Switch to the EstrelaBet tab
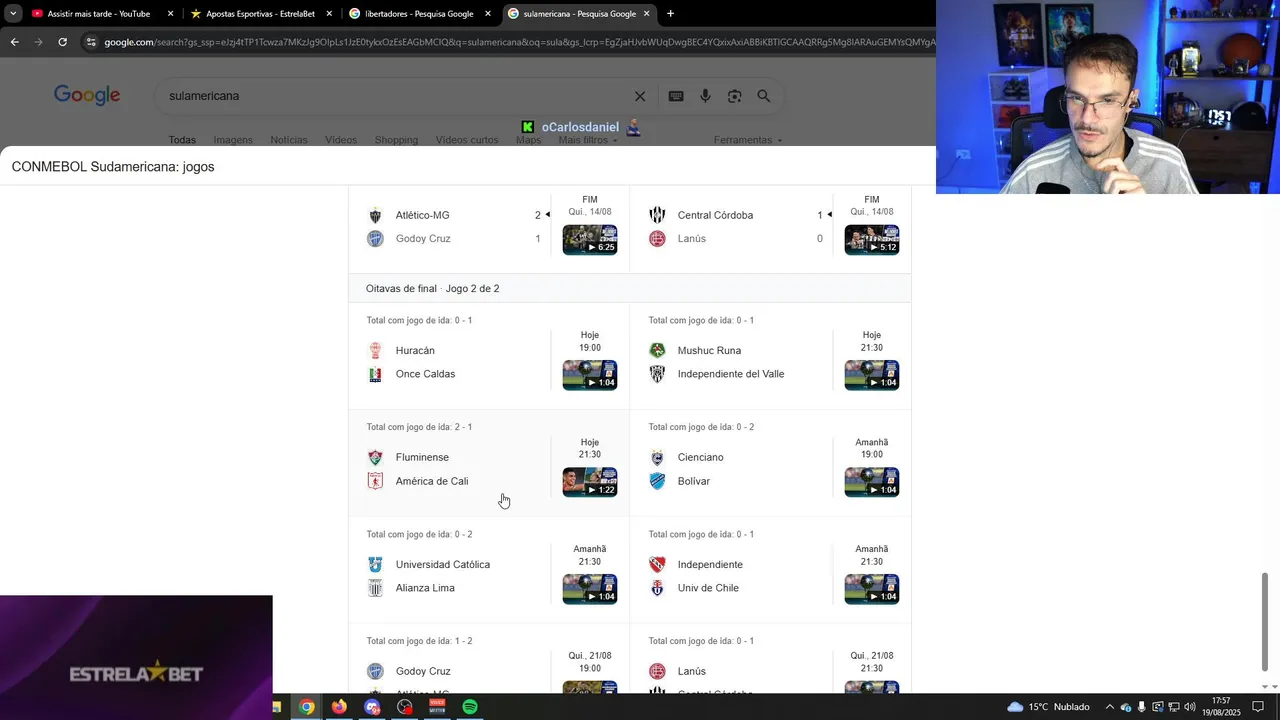Screen dimensions: 1280x720 coord(260,14)
